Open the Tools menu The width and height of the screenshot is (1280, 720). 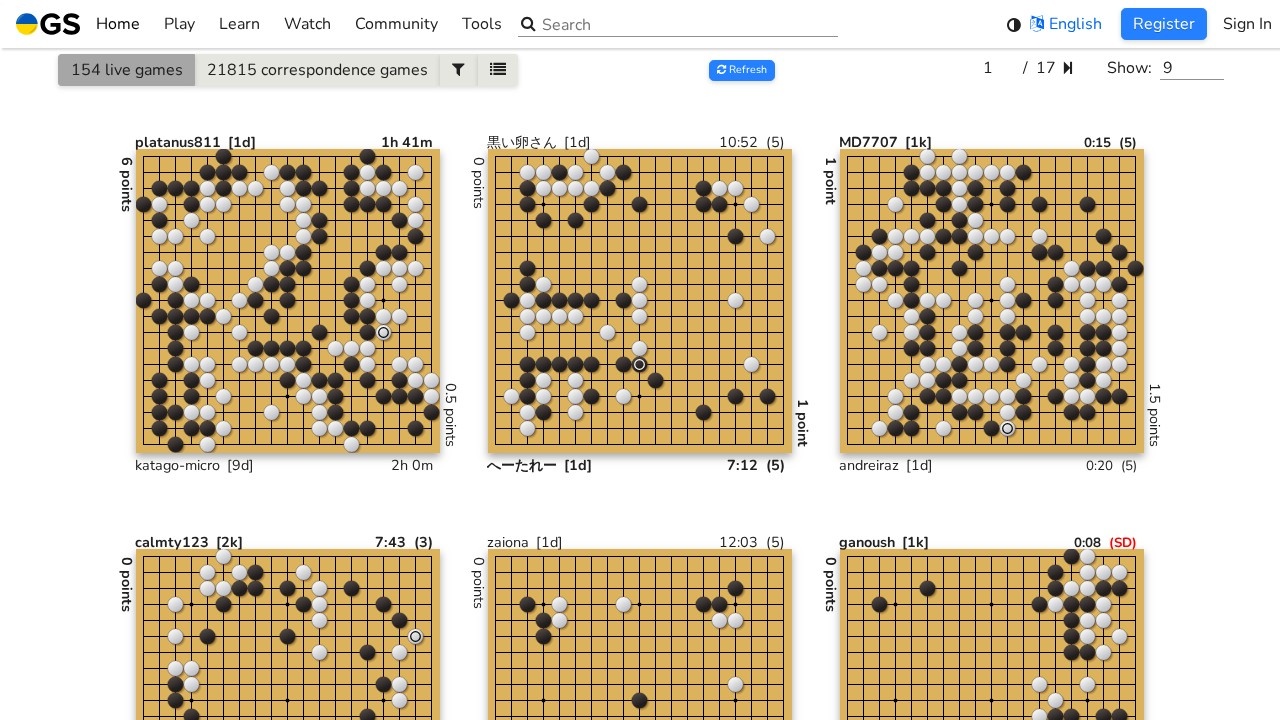[481, 24]
